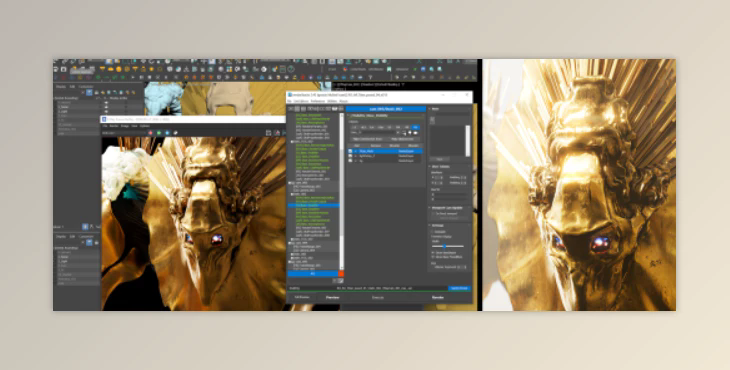Click the Preview button
The height and width of the screenshot is (370, 730).
click(x=332, y=297)
